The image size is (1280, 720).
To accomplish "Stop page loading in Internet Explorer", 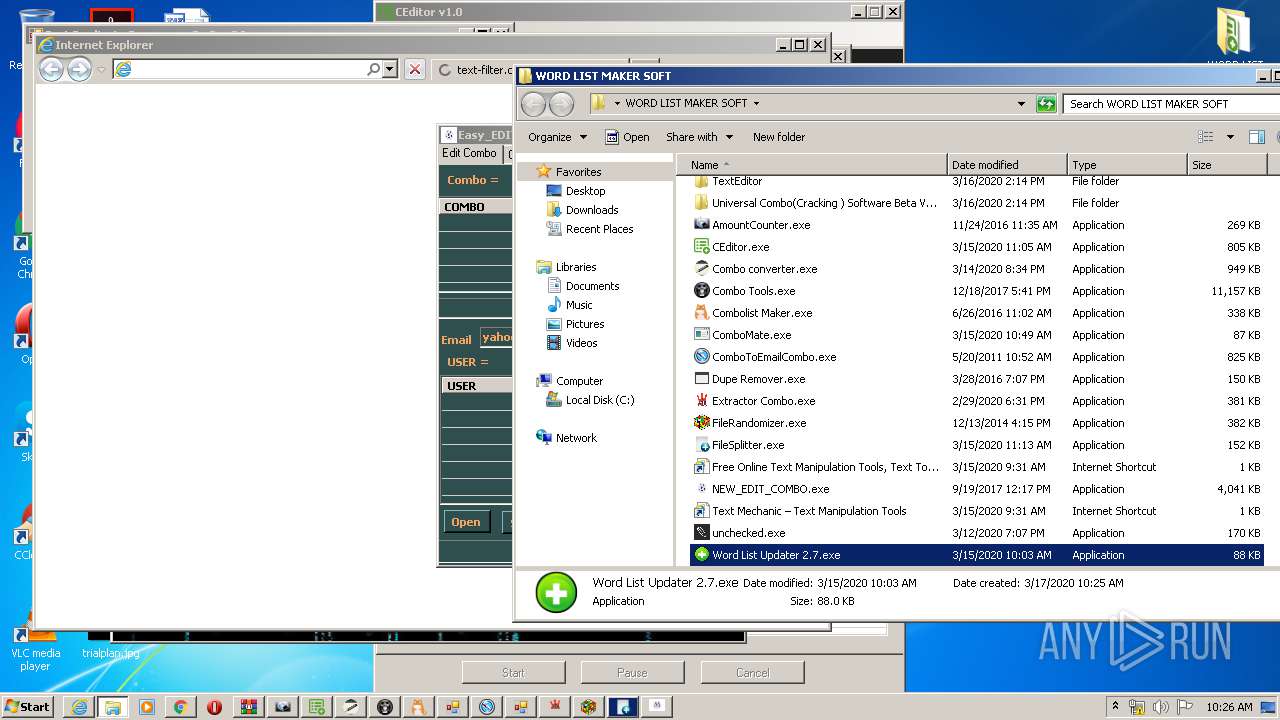I will click(x=415, y=69).
